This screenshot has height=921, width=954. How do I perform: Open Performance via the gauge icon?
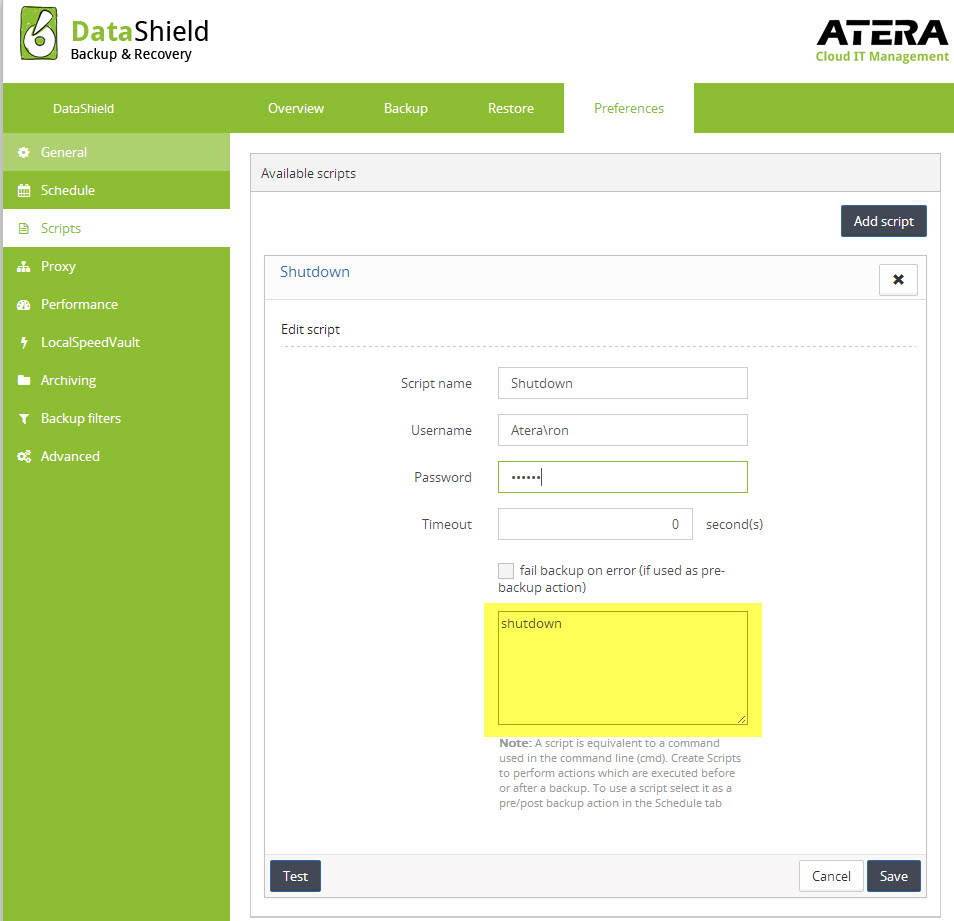22,304
